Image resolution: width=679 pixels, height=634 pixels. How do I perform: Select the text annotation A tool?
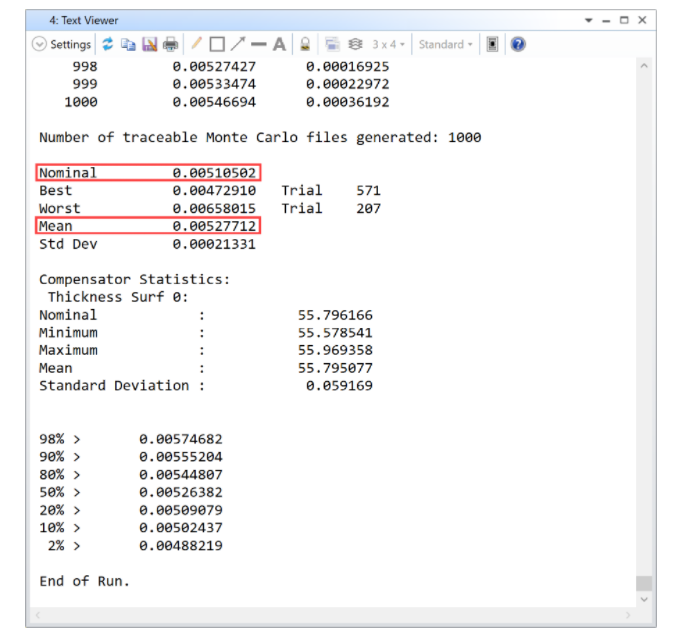[x=279, y=44]
